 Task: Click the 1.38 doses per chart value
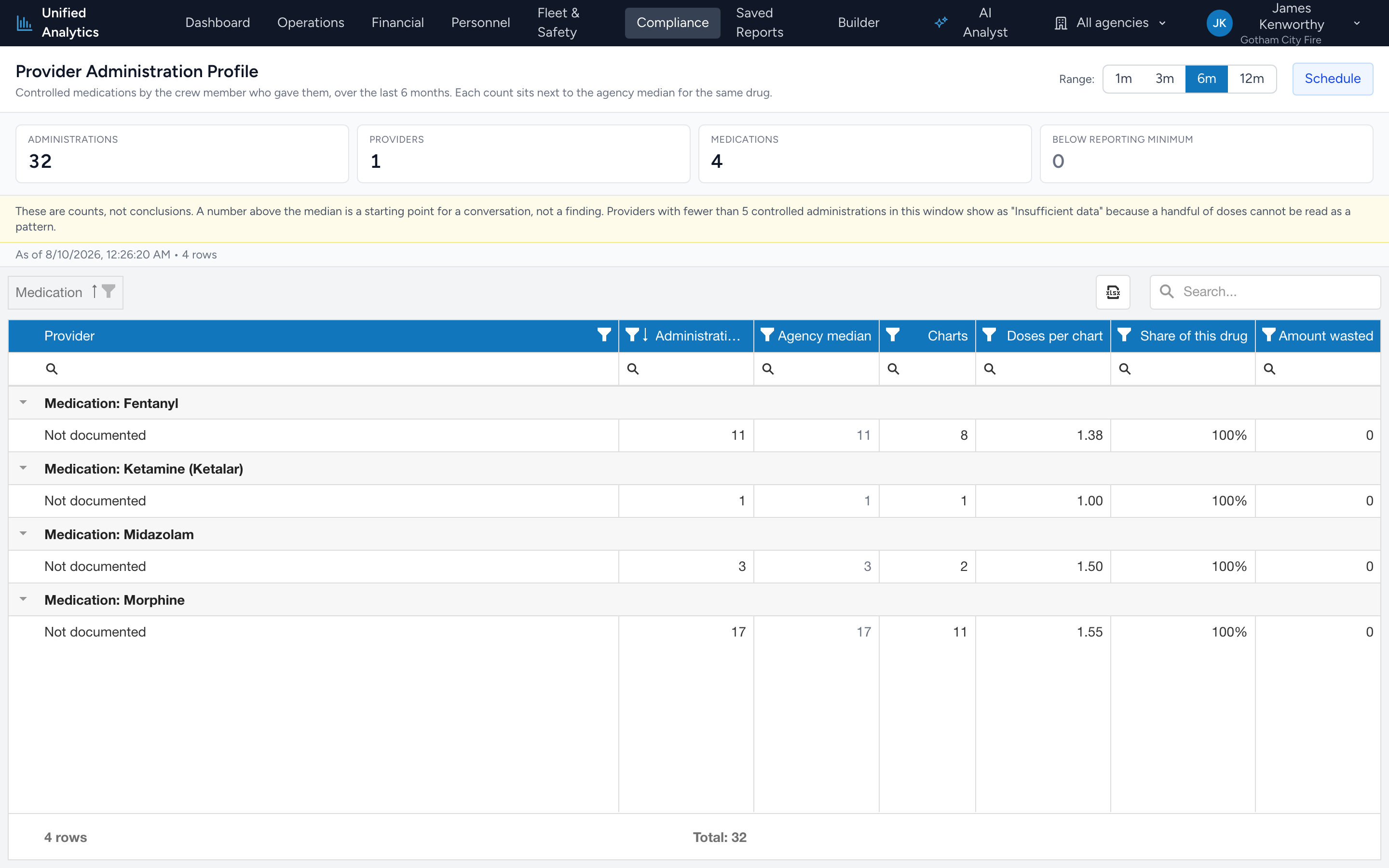pyautogui.click(x=1089, y=435)
